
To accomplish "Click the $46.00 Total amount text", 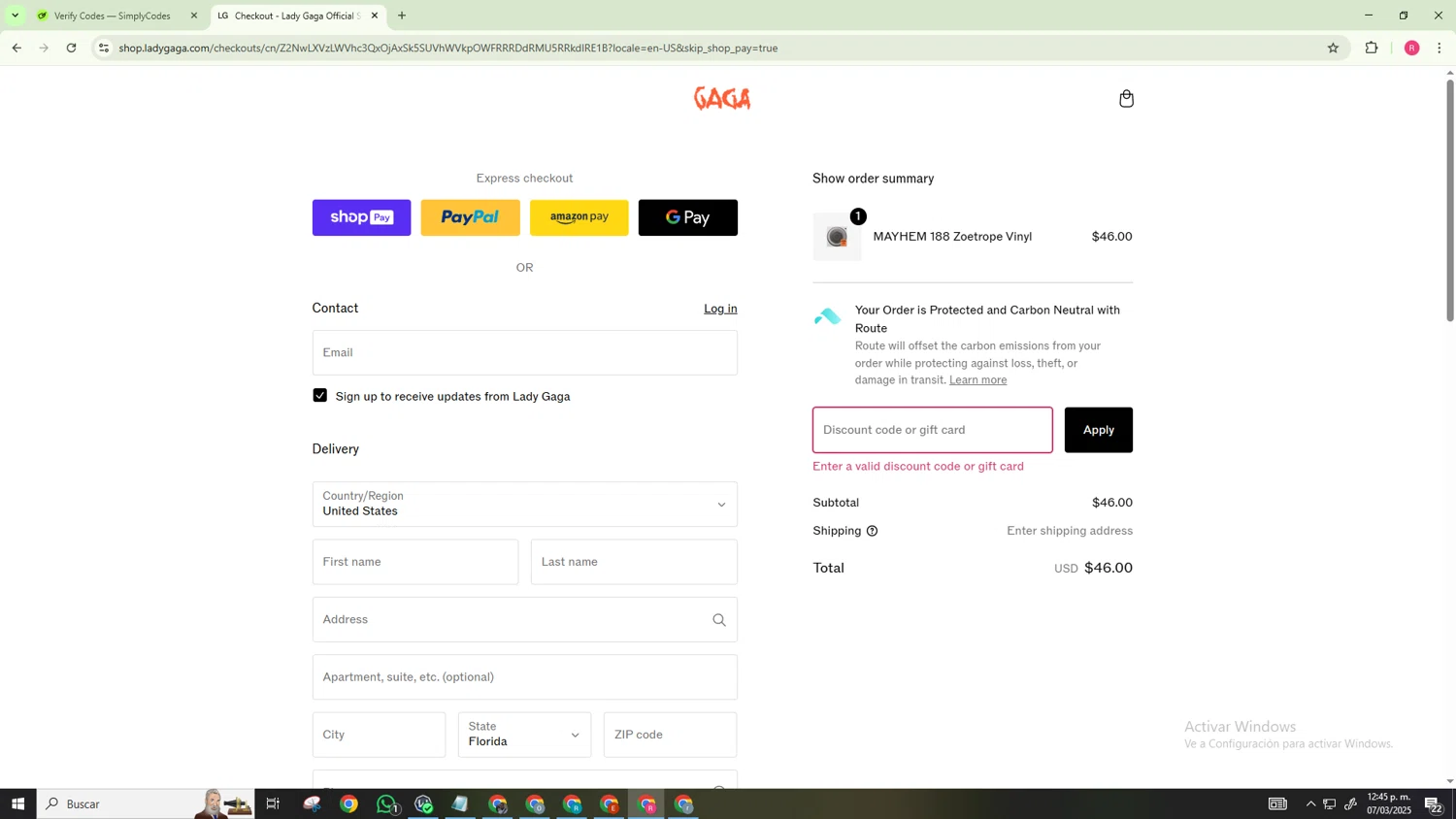I will tap(1108, 568).
